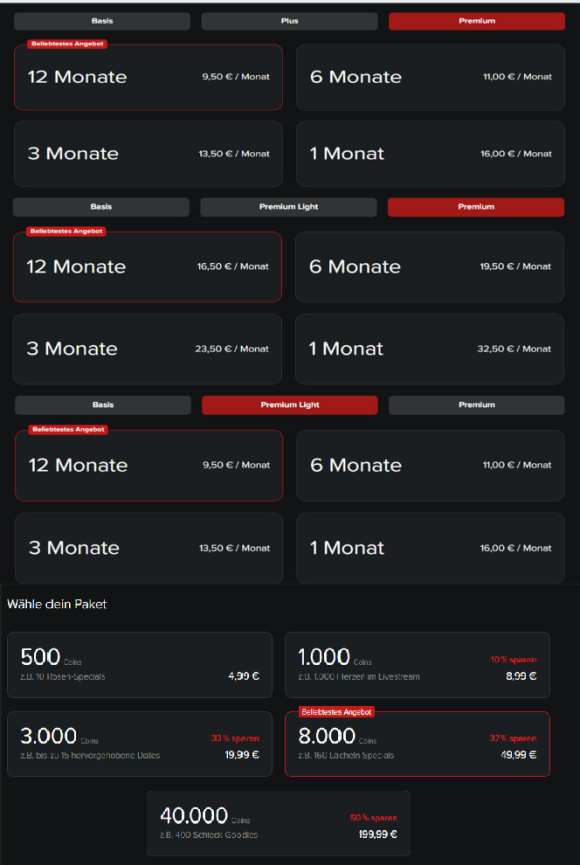Click the 50 % sparen label
The image size is (580, 865).
[374, 818]
